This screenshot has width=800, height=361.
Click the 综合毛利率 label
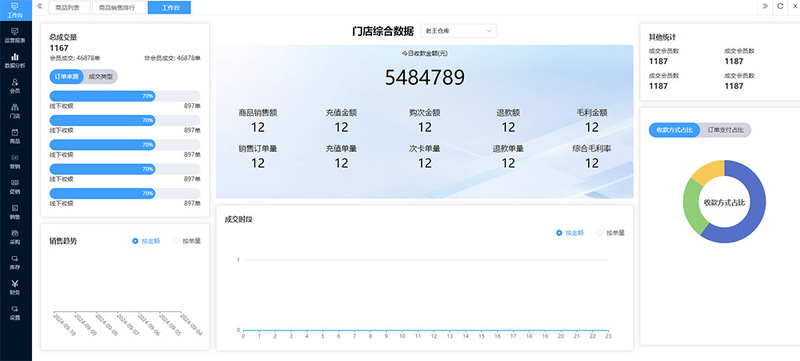(592, 149)
